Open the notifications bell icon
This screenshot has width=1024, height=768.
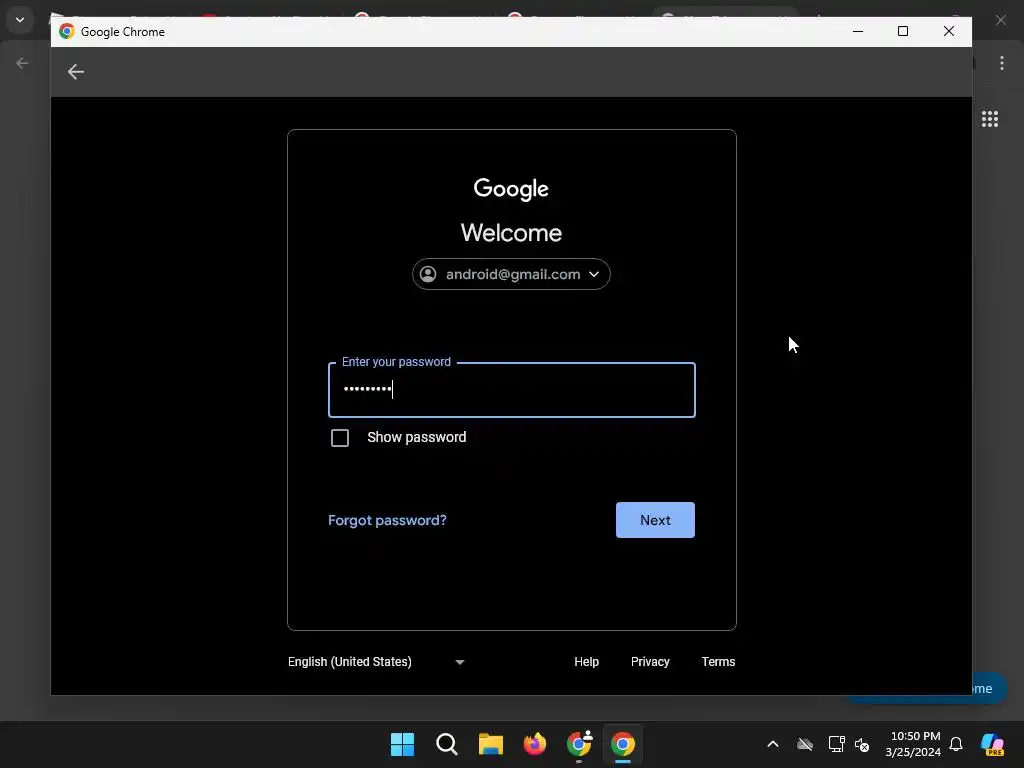[955, 744]
